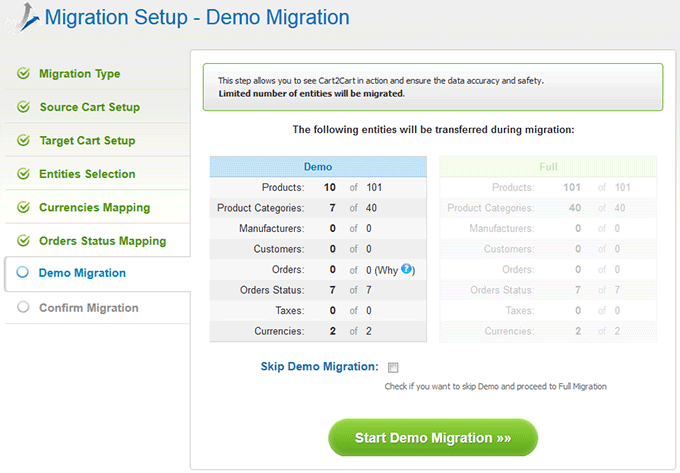Click the Demo Taxes row label

tap(290, 310)
